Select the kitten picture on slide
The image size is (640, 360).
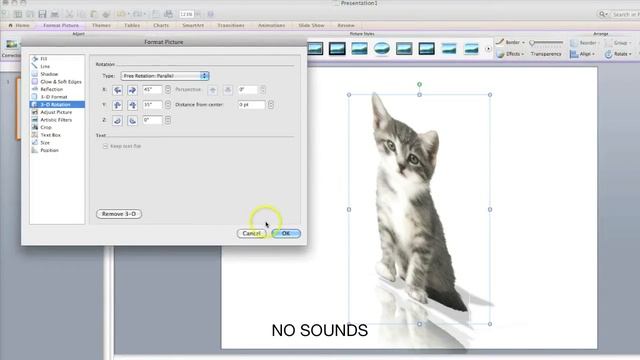coord(419,209)
